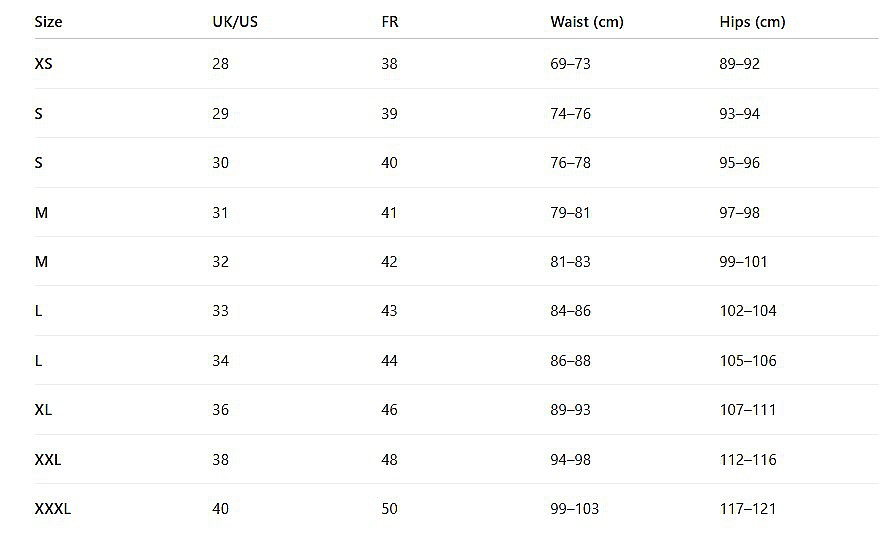Select the XL size row label

(x=43, y=410)
